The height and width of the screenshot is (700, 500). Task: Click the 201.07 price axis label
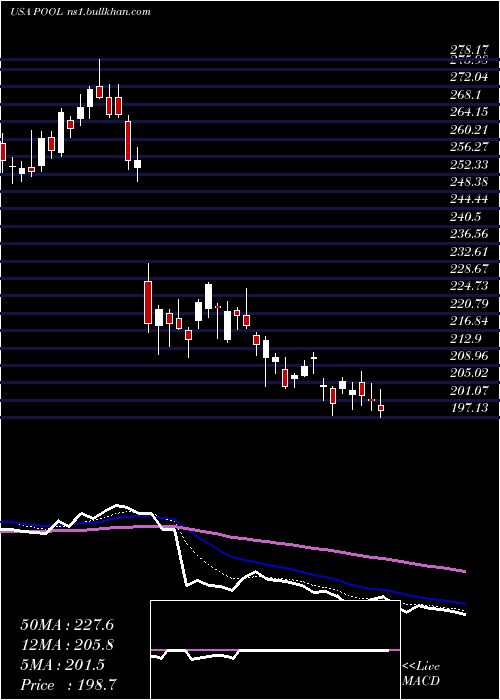tap(469, 392)
